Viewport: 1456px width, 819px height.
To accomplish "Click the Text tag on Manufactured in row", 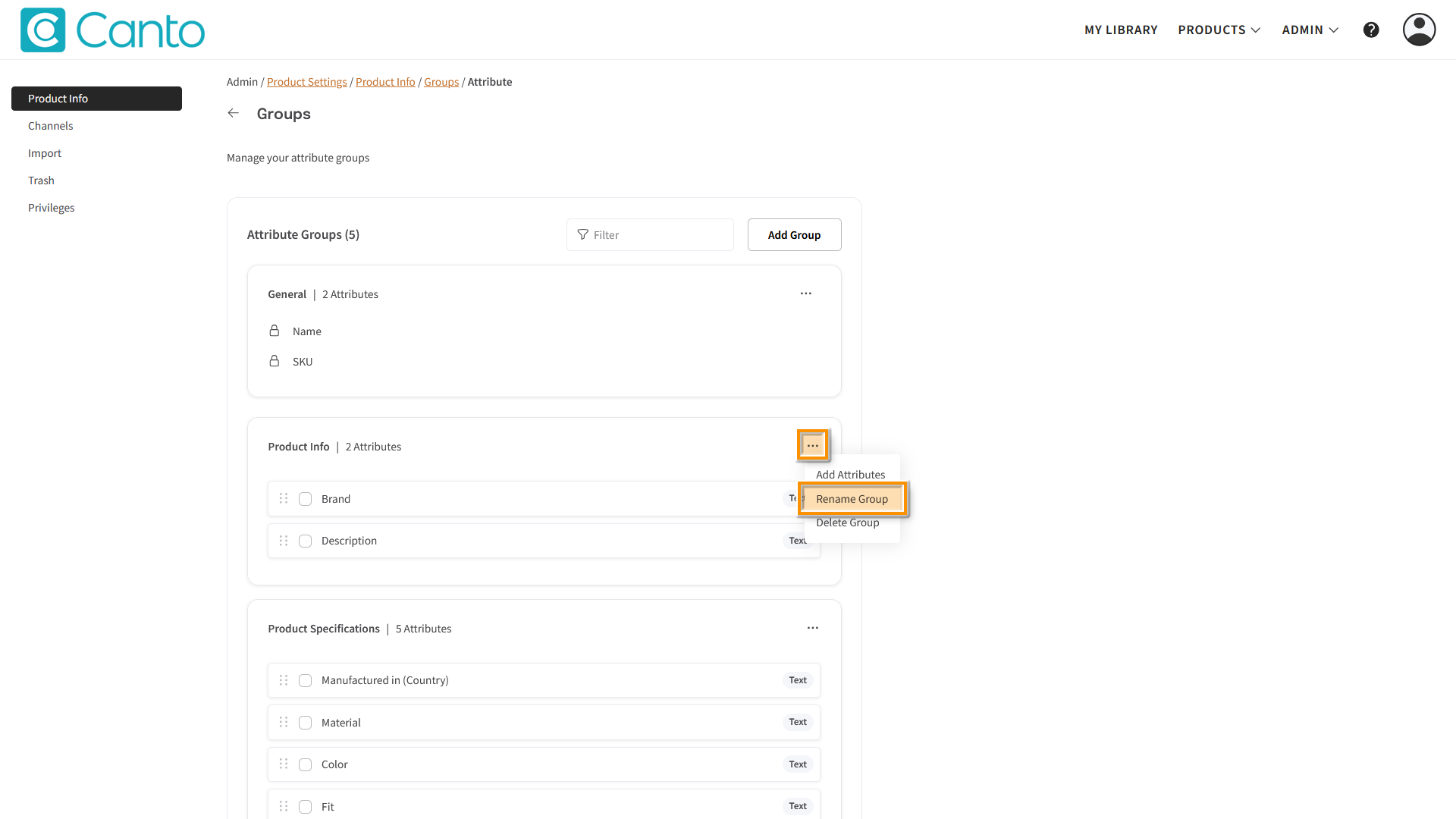I will pyautogui.click(x=798, y=680).
